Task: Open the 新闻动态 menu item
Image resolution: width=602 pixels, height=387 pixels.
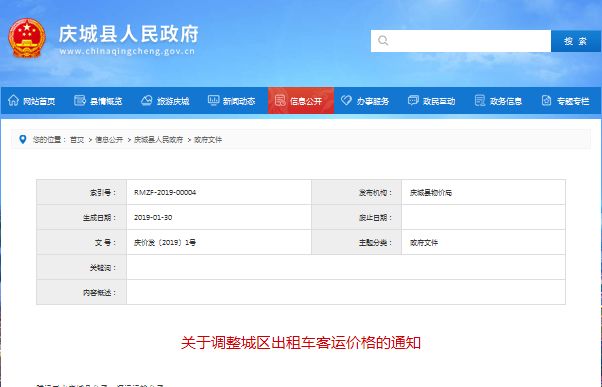Action: [x=232, y=101]
